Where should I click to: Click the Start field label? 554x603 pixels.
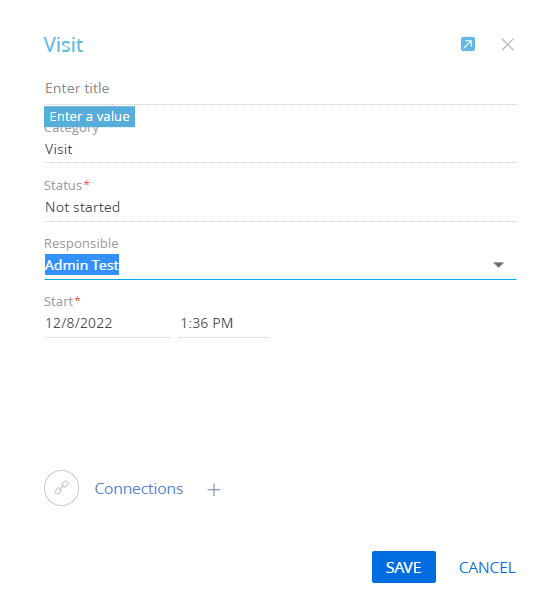pyautogui.click(x=58, y=302)
